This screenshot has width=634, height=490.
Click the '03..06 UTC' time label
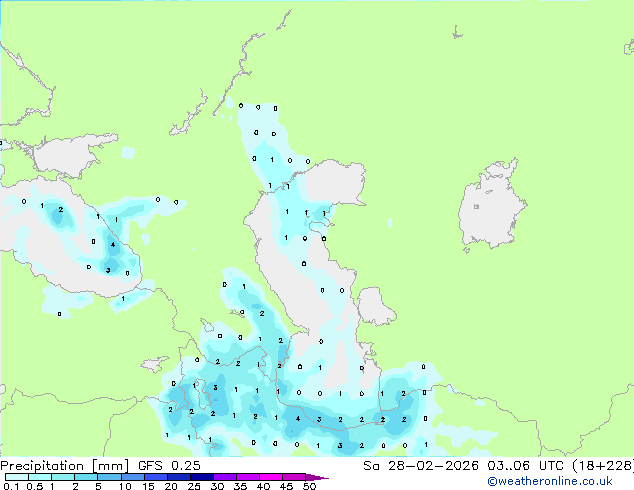(525, 466)
